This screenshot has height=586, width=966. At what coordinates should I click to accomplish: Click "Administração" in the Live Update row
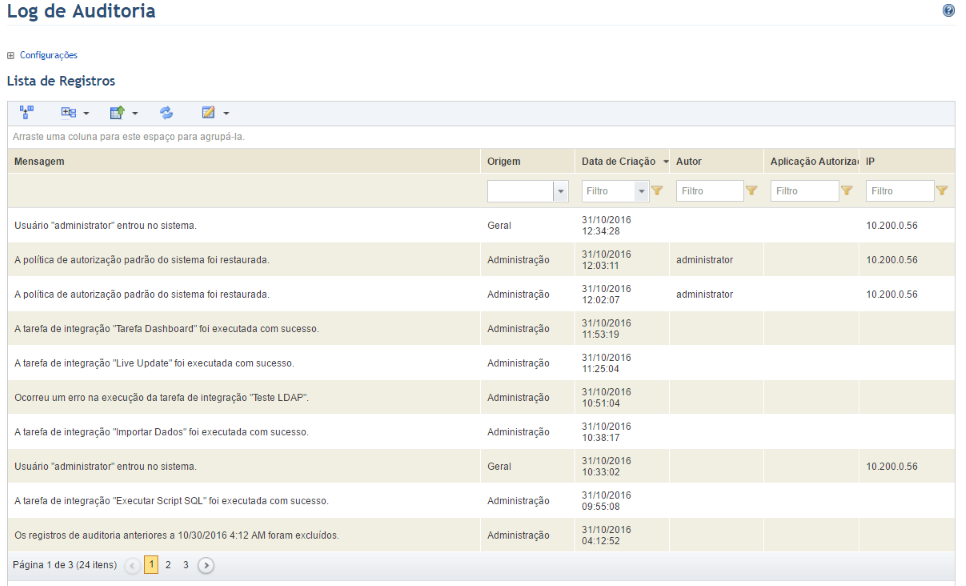tap(518, 364)
